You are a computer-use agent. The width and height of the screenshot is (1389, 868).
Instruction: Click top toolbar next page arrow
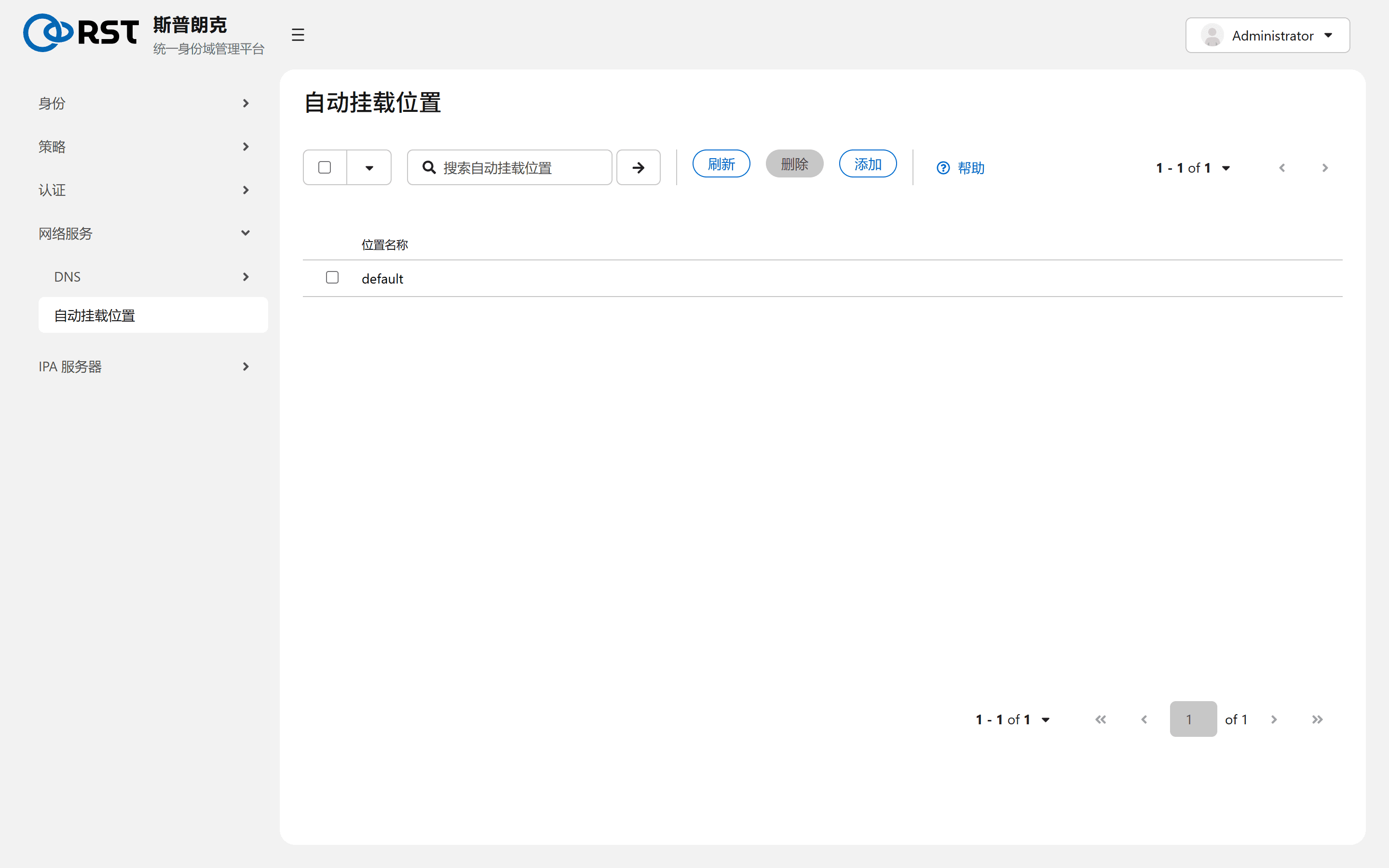(x=1325, y=168)
